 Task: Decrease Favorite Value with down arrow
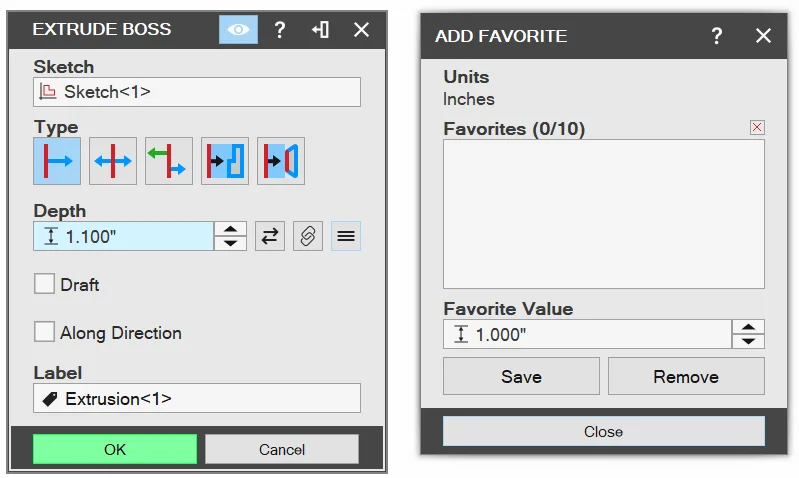pos(748,341)
